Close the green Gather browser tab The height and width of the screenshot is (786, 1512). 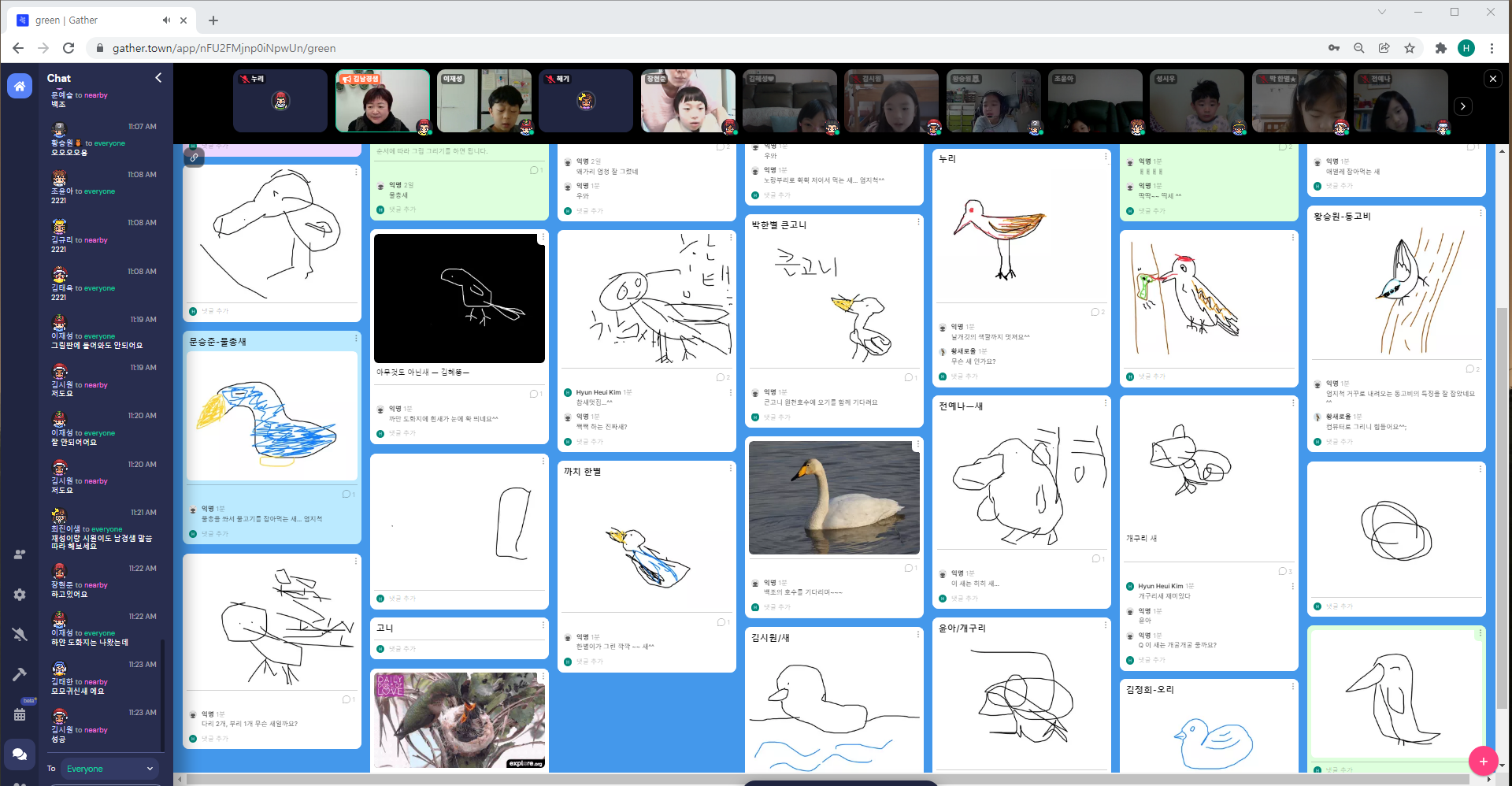click(x=183, y=20)
